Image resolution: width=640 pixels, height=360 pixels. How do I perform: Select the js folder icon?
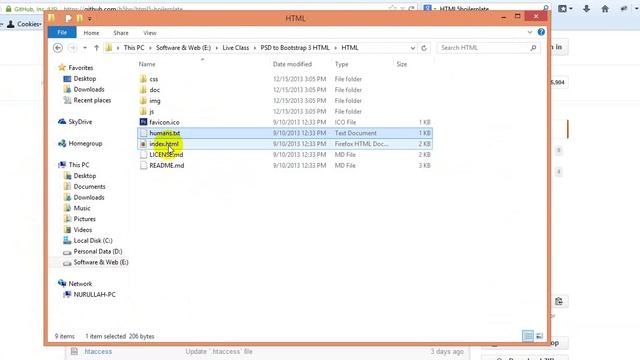[x=143, y=111]
